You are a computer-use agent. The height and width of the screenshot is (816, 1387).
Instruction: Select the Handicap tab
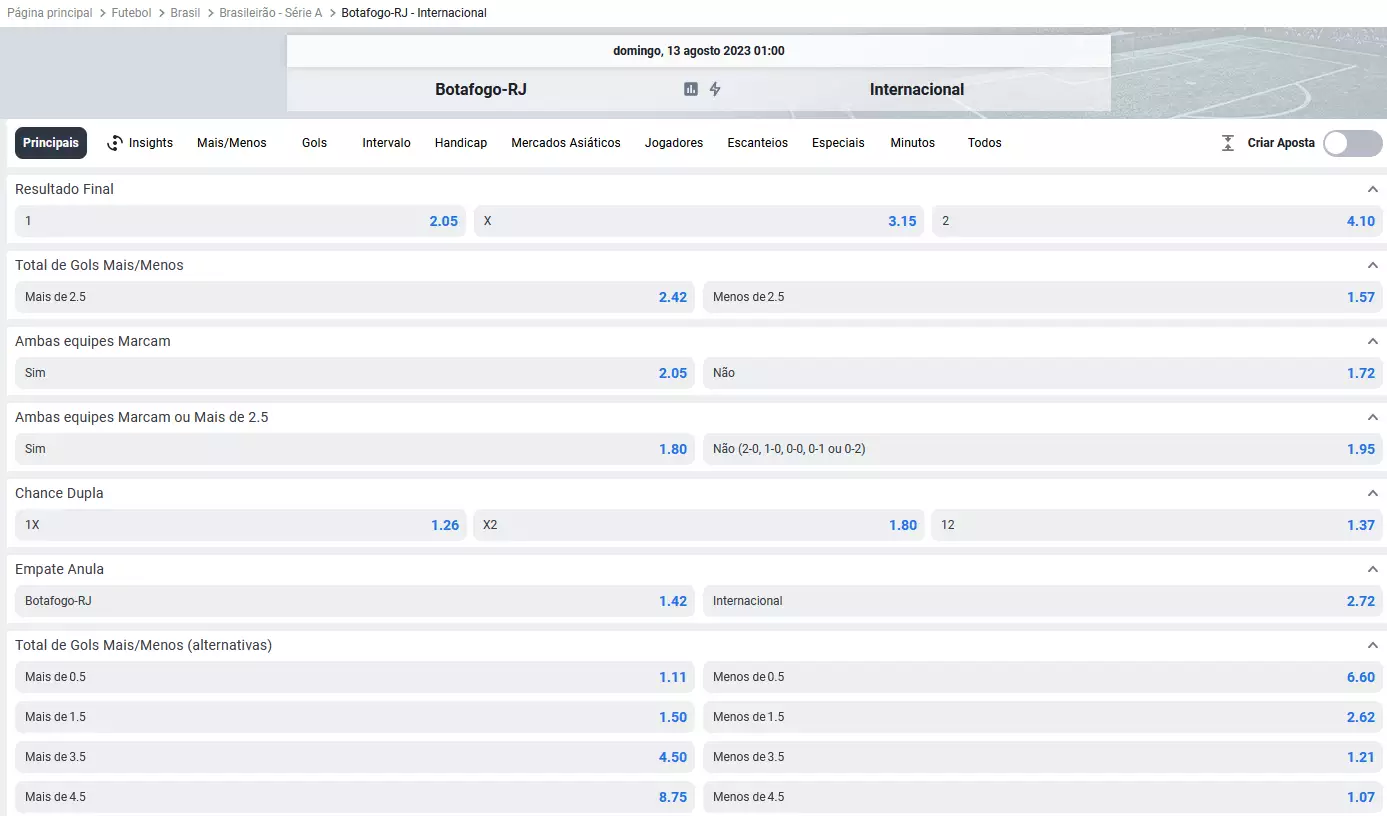[x=460, y=143]
